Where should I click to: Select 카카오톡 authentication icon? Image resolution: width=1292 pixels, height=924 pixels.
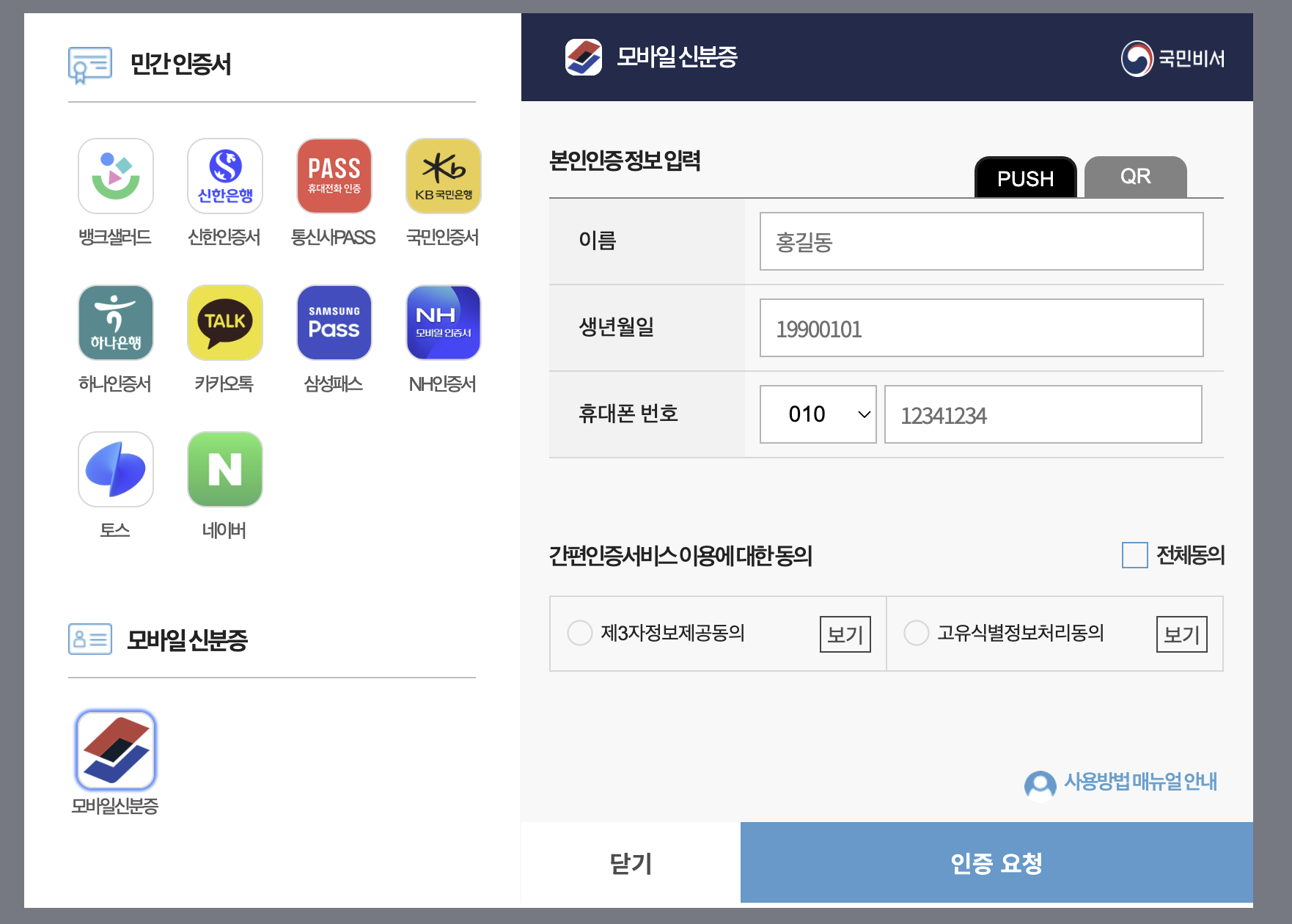tap(224, 323)
